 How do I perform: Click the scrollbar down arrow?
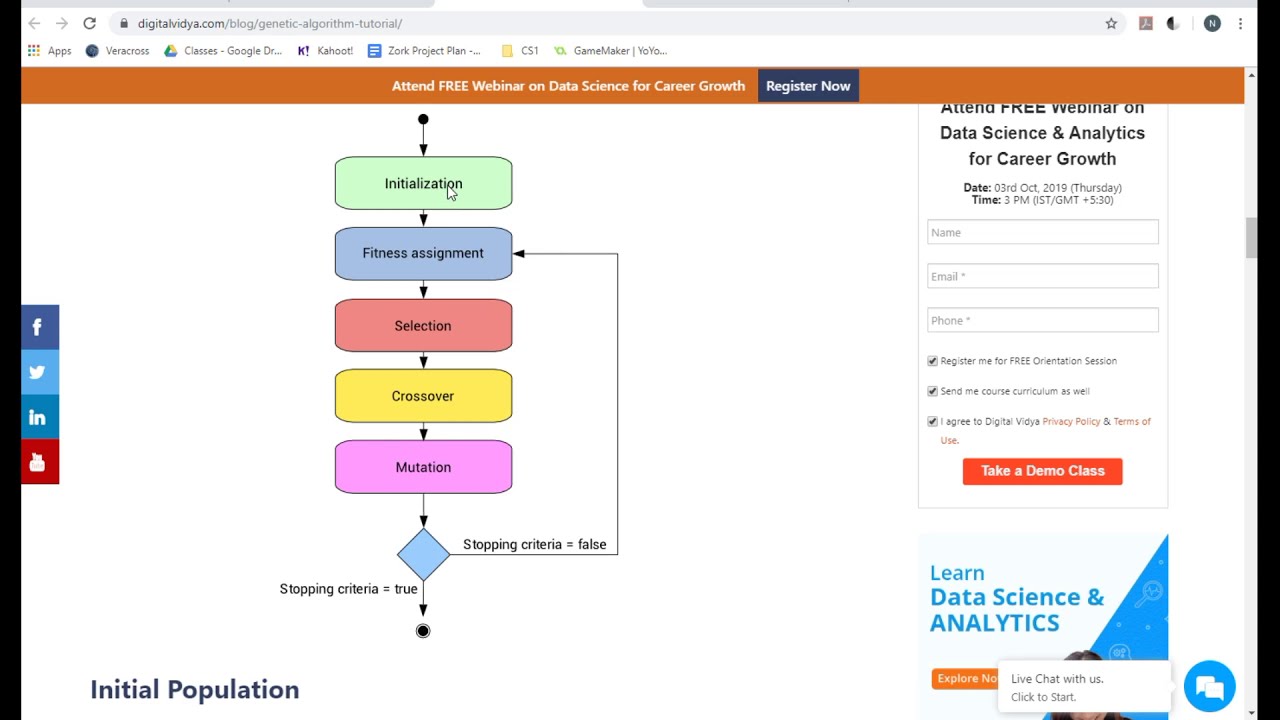[x=1251, y=713]
